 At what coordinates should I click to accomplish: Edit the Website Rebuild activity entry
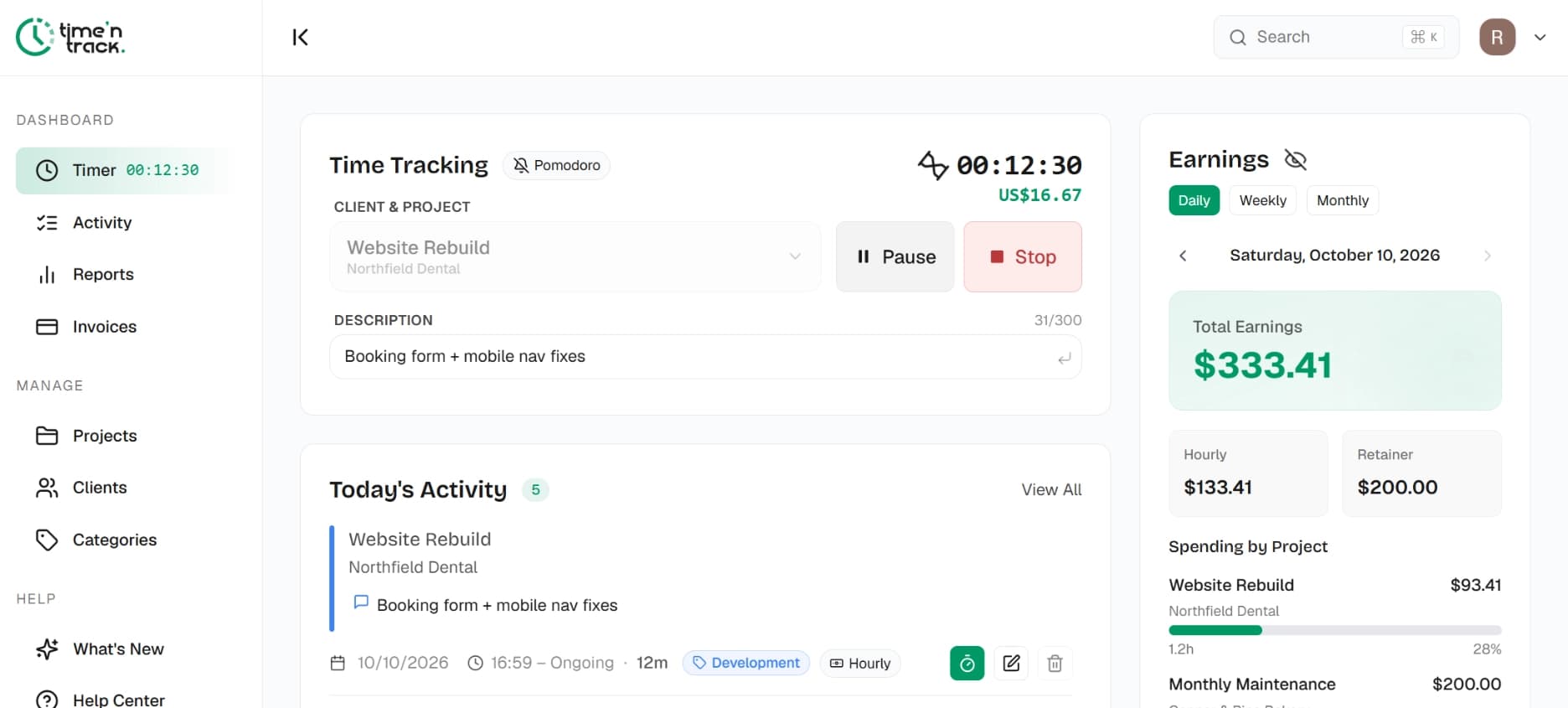point(1011,664)
